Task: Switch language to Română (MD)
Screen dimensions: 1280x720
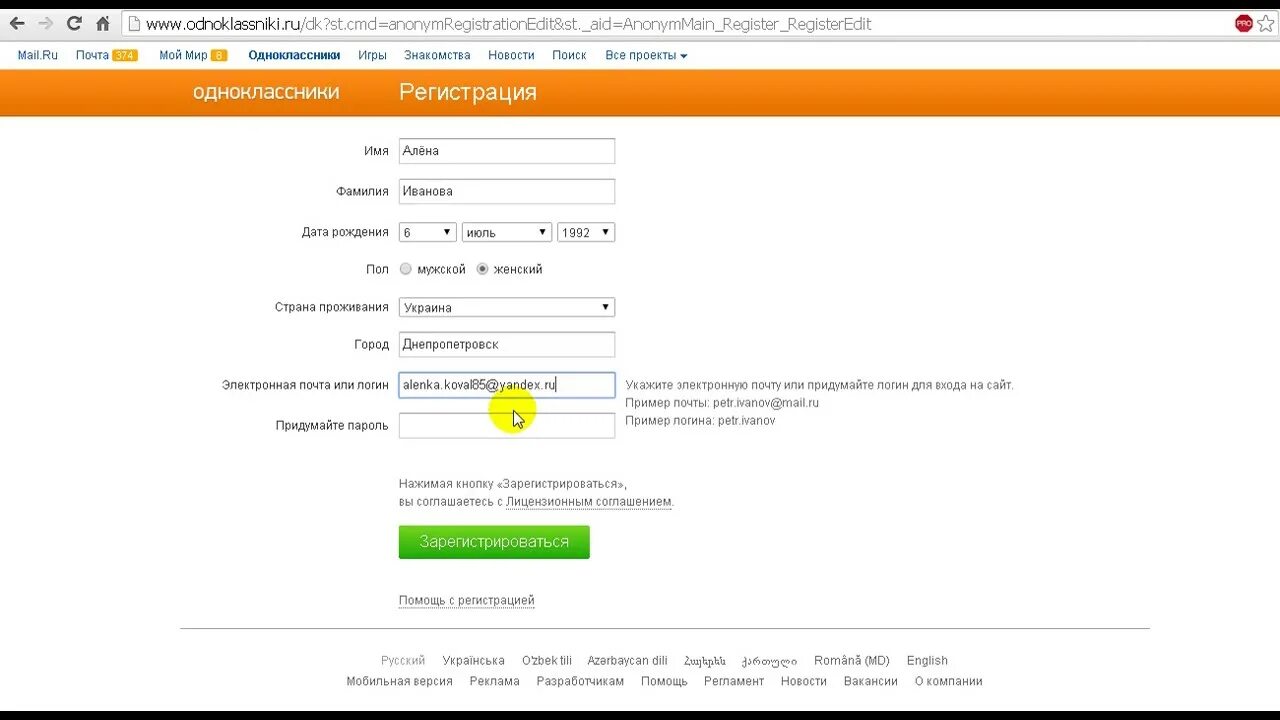Action: 852,660
